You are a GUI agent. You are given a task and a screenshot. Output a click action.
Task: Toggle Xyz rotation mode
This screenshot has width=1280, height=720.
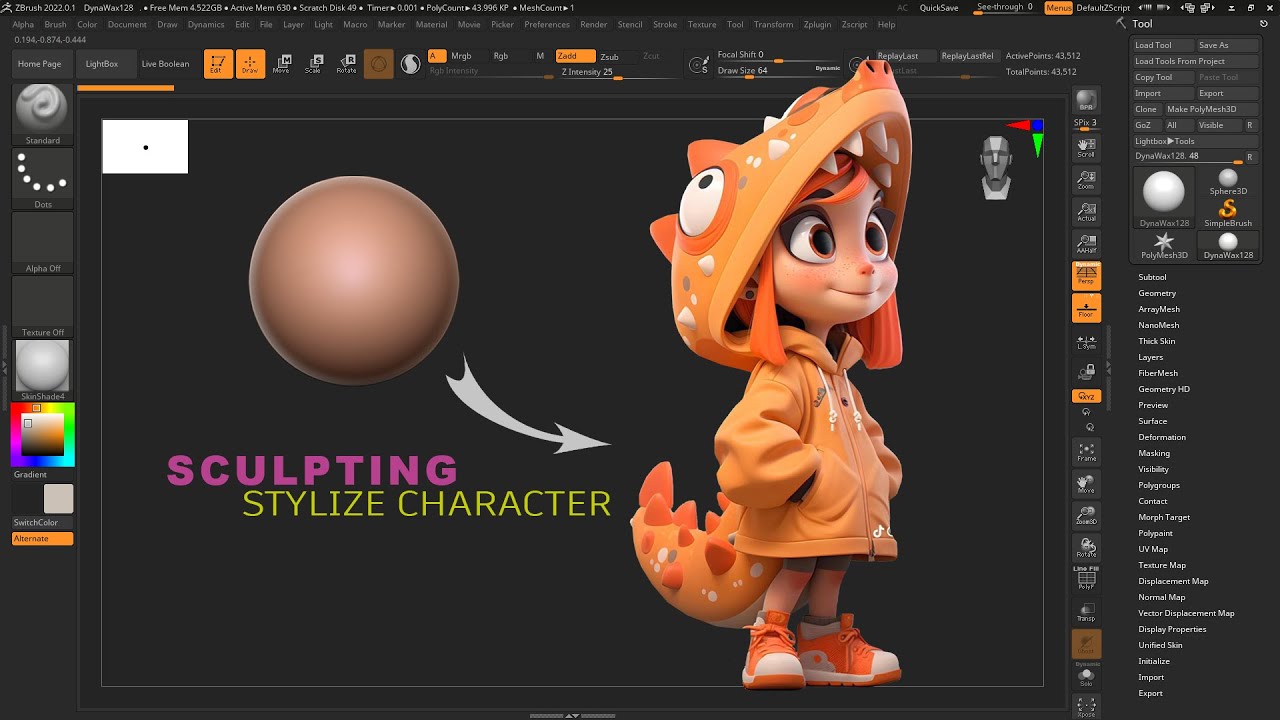[x=1086, y=396]
